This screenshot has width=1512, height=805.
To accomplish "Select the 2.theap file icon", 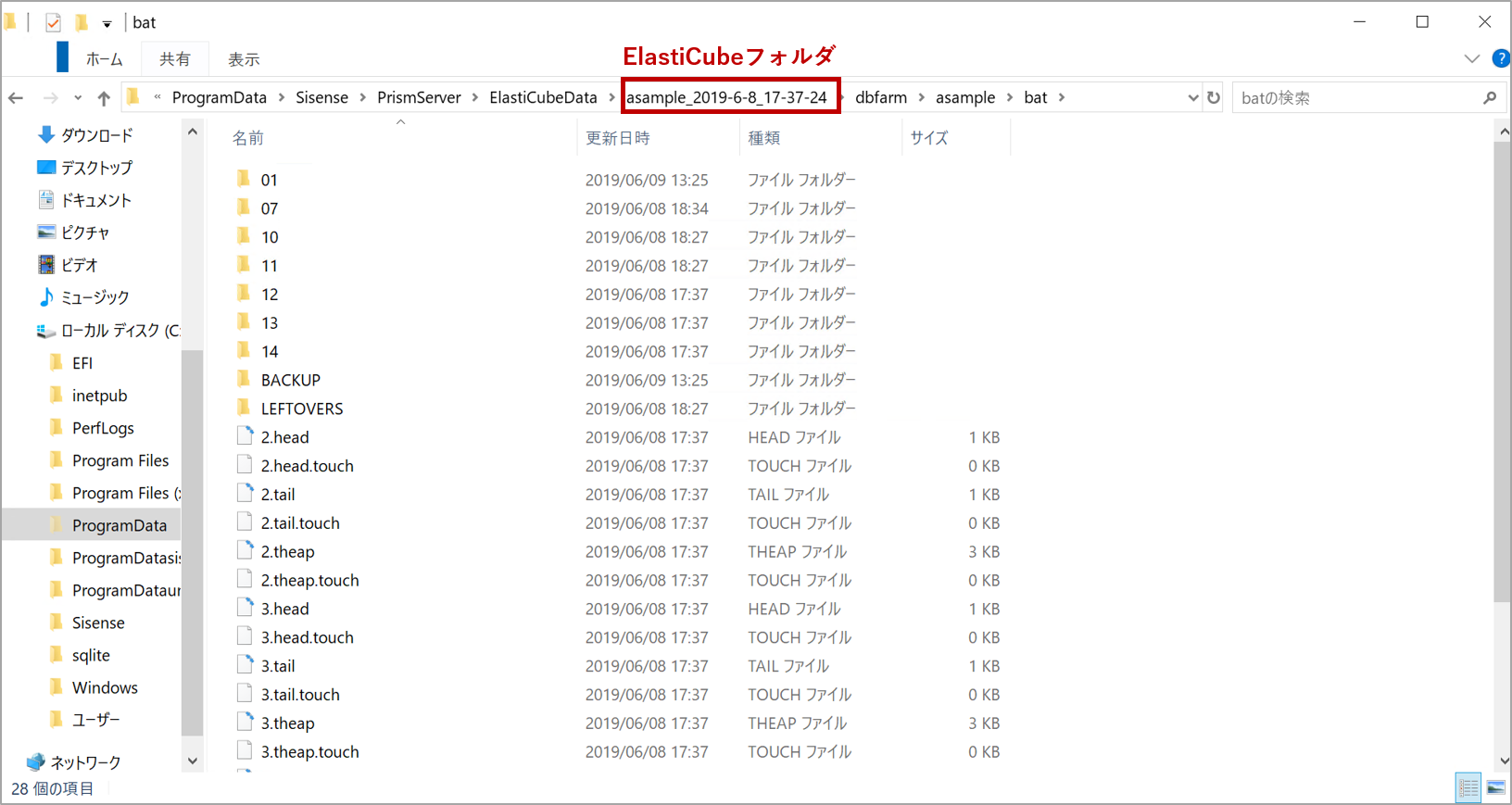I will coord(245,550).
